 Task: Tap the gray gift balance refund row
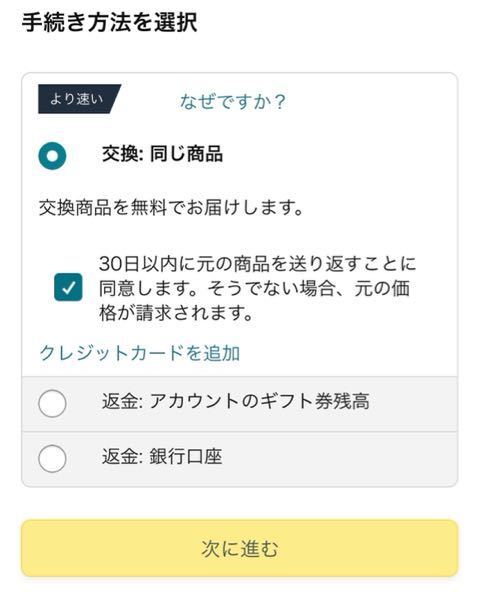[240, 404]
